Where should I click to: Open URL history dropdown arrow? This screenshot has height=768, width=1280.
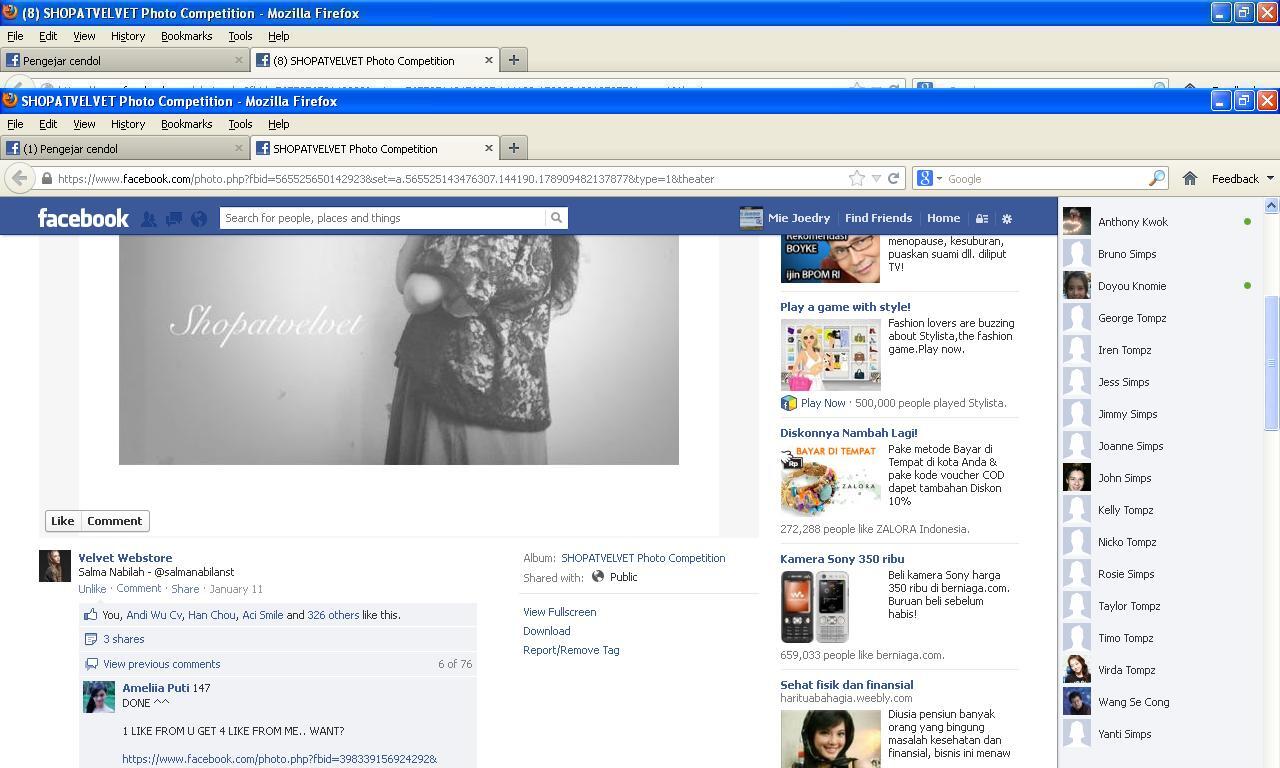point(876,178)
